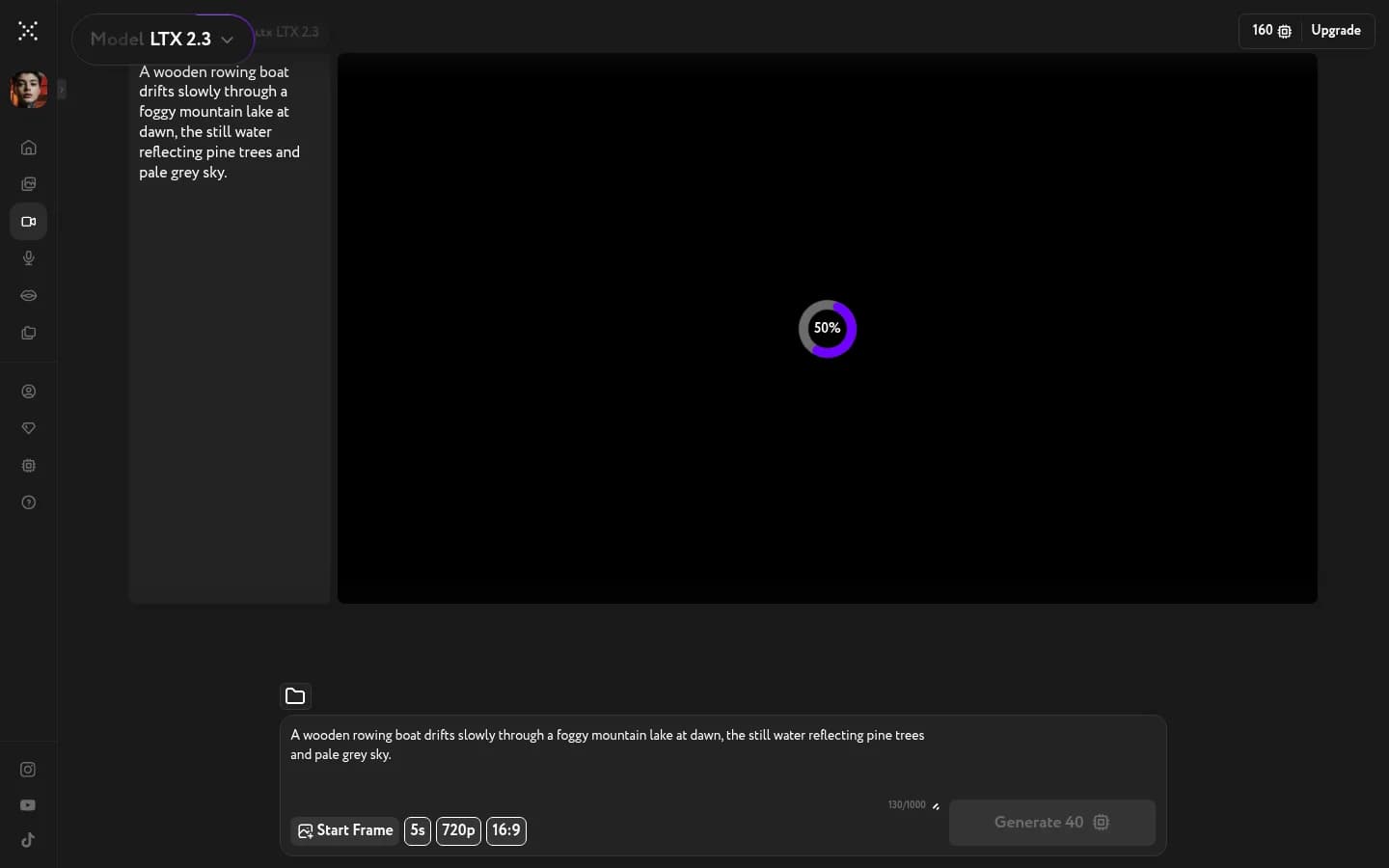Open account profile settings

28,392
